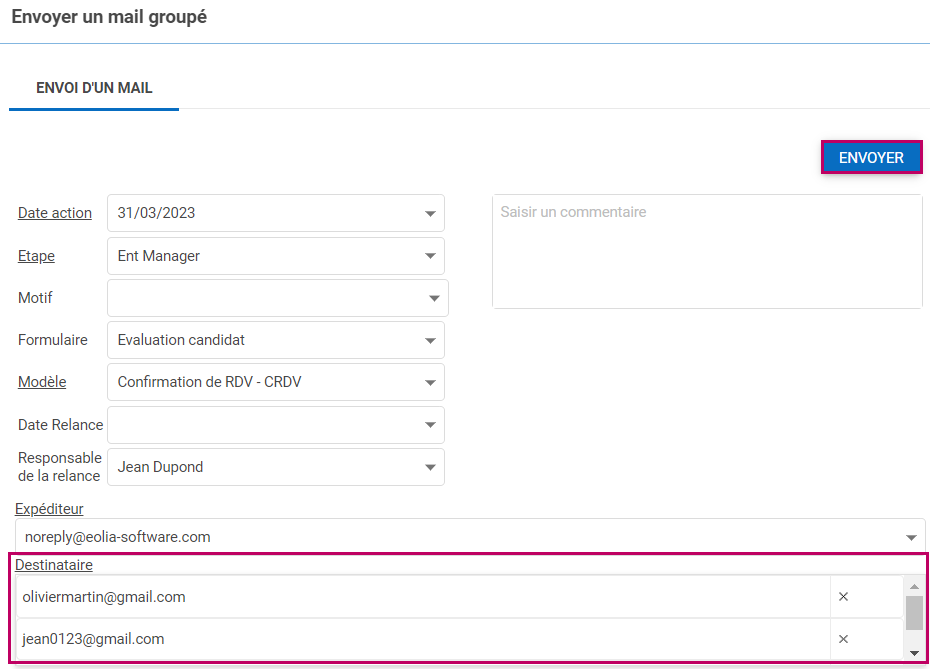The image size is (930, 669).
Task: Click the ENVOYER send button
Action: pyautogui.click(x=871, y=158)
